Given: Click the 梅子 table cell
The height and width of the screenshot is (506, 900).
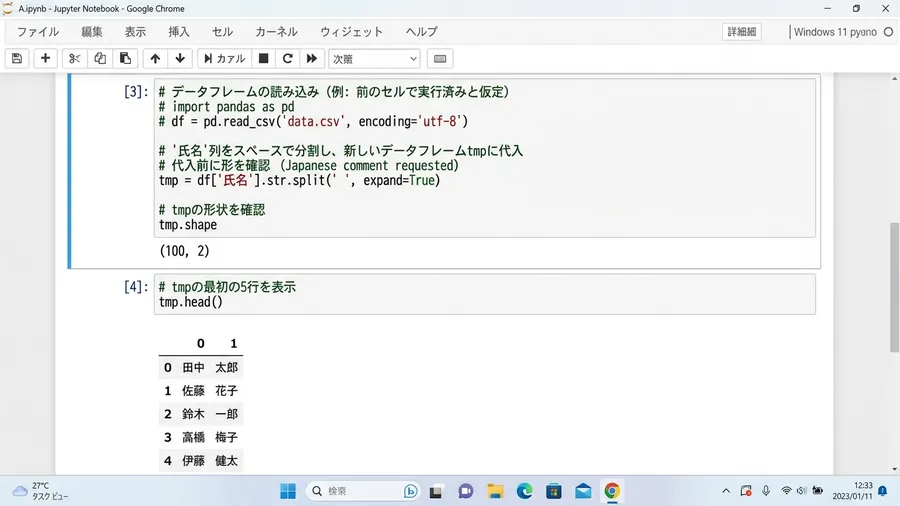Looking at the screenshot, I should pyautogui.click(x=226, y=437).
